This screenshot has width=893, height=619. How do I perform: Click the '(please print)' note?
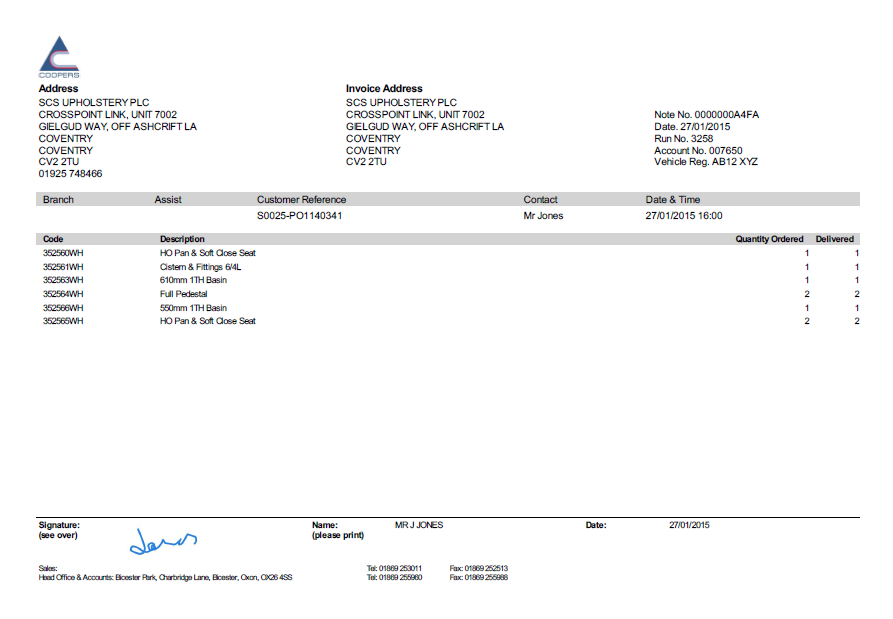point(338,535)
